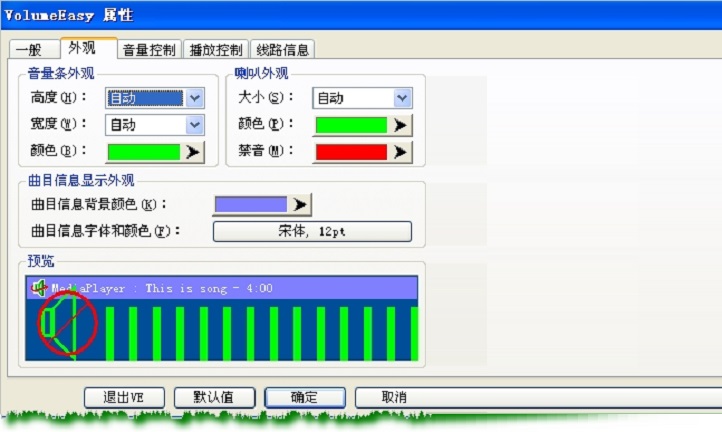The width and height of the screenshot is (722, 432).
Task: Click the 退出VE button
Action: [x=123, y=397]
